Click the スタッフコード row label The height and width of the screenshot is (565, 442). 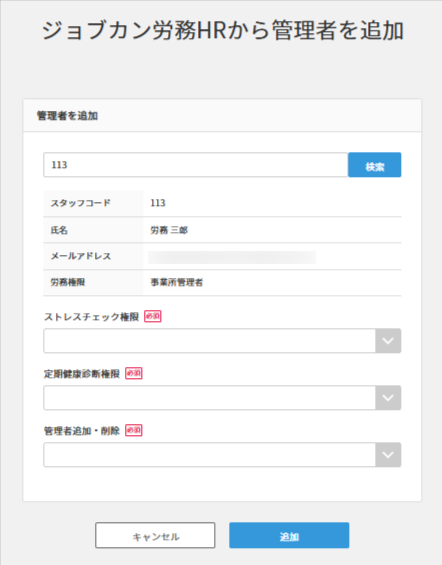pos(80,203)
